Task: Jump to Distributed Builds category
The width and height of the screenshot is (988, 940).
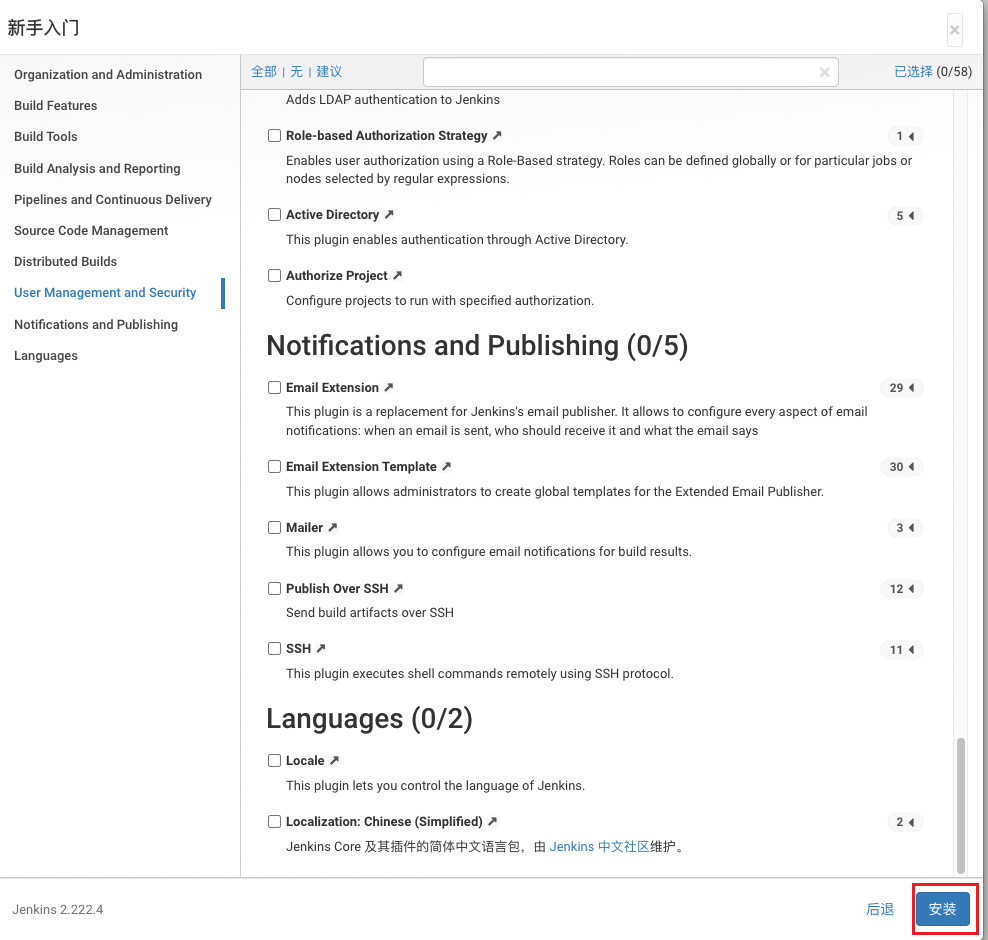Action: [66, 261]
